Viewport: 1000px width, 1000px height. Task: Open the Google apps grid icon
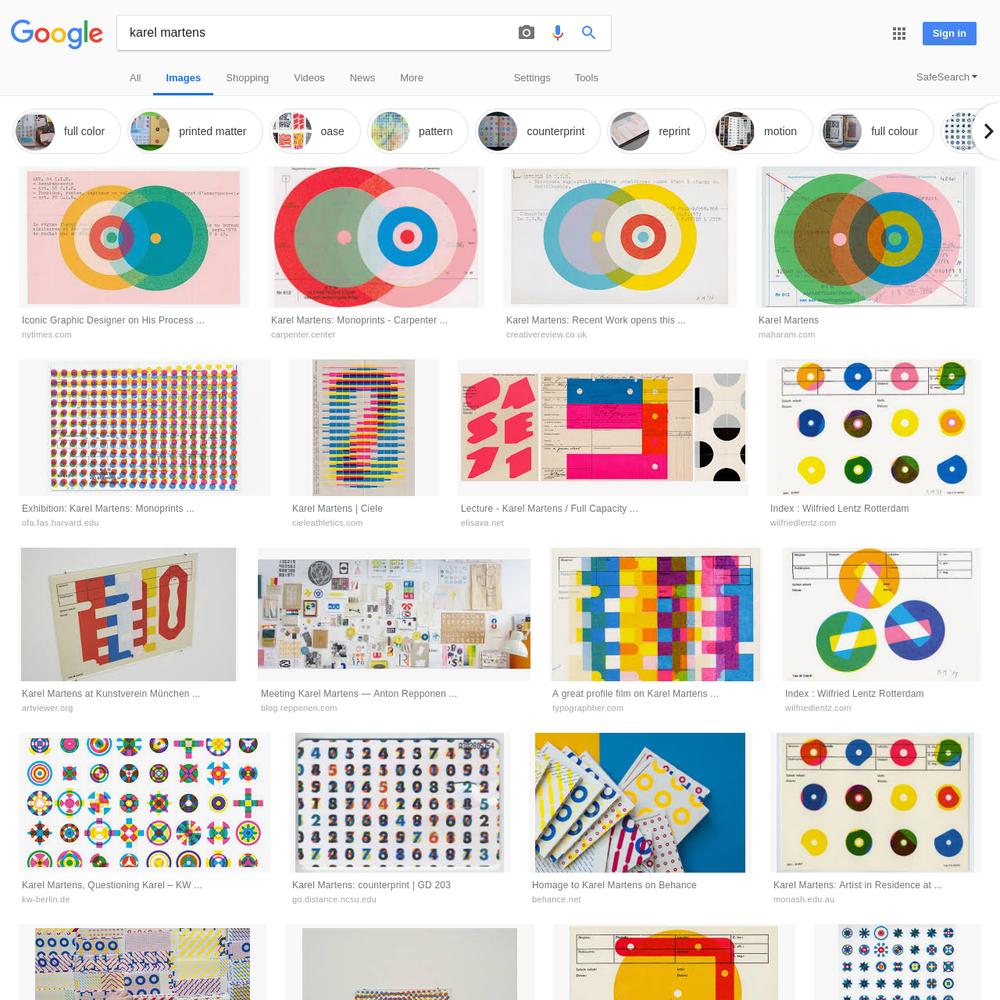pyautogui.click(x=899, y=33)
